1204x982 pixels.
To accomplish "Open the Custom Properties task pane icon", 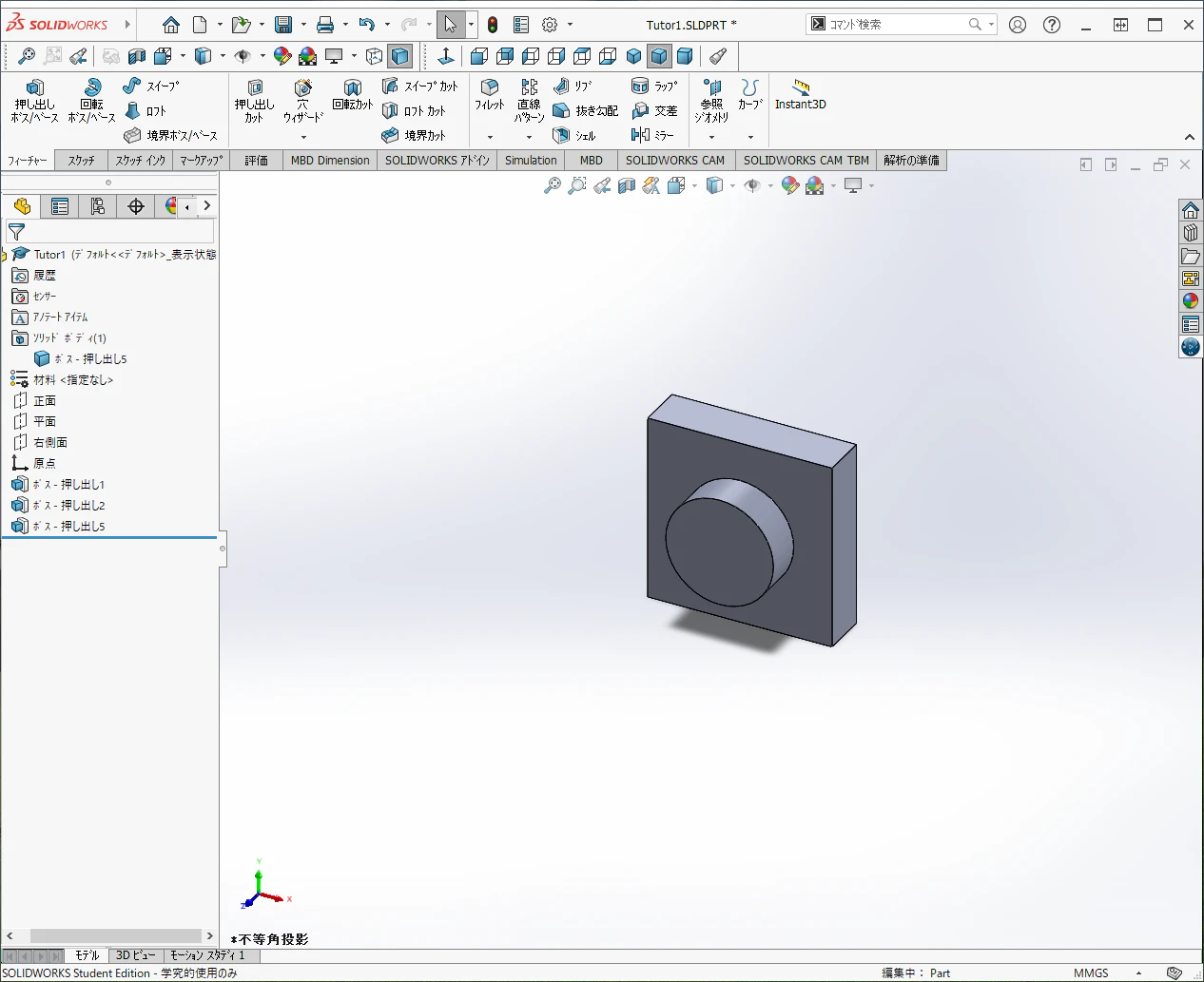I will pos(1191,324).
